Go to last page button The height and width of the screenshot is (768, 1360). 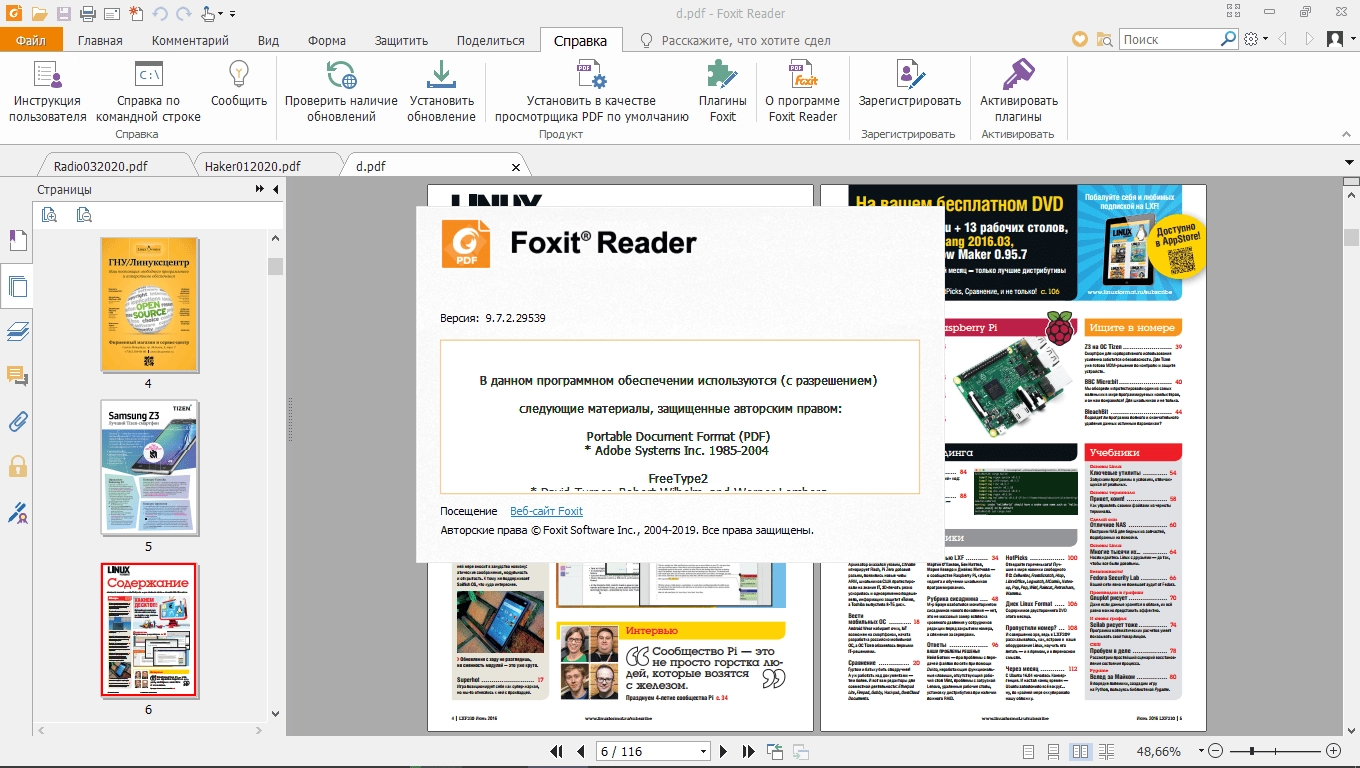(x=748, y=751)
